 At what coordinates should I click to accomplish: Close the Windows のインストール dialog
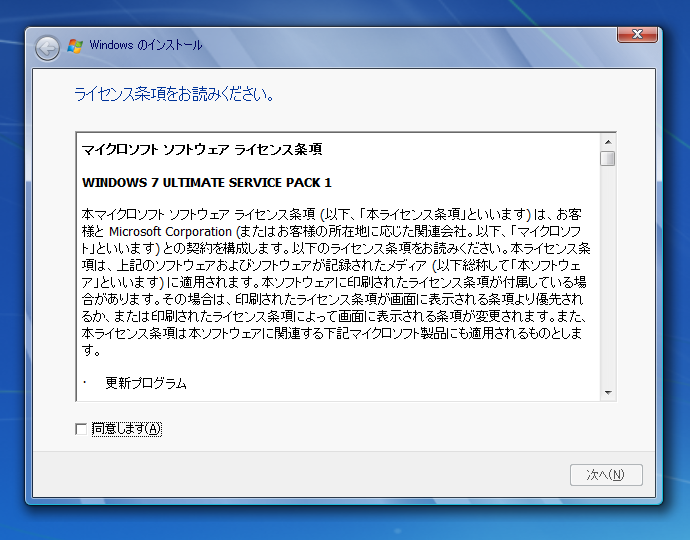click(637, 34)
